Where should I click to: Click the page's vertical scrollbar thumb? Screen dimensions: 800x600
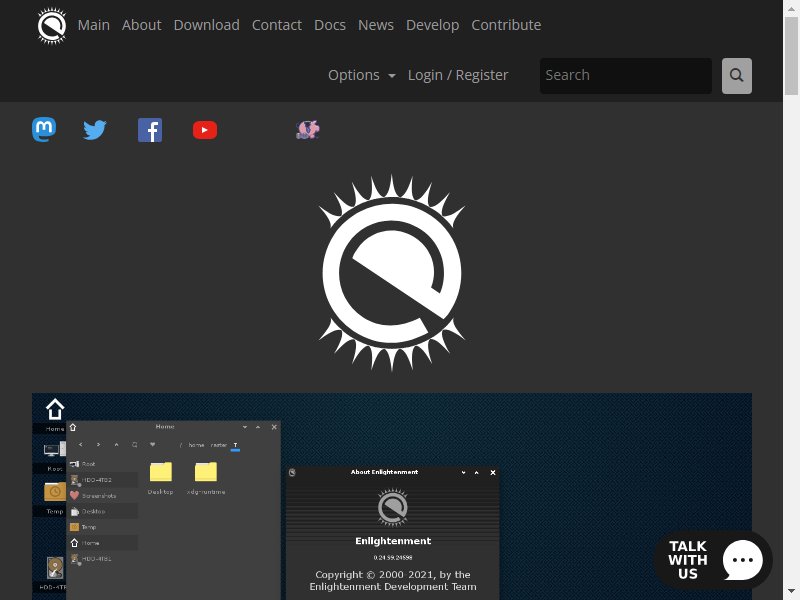coord(791,56)
